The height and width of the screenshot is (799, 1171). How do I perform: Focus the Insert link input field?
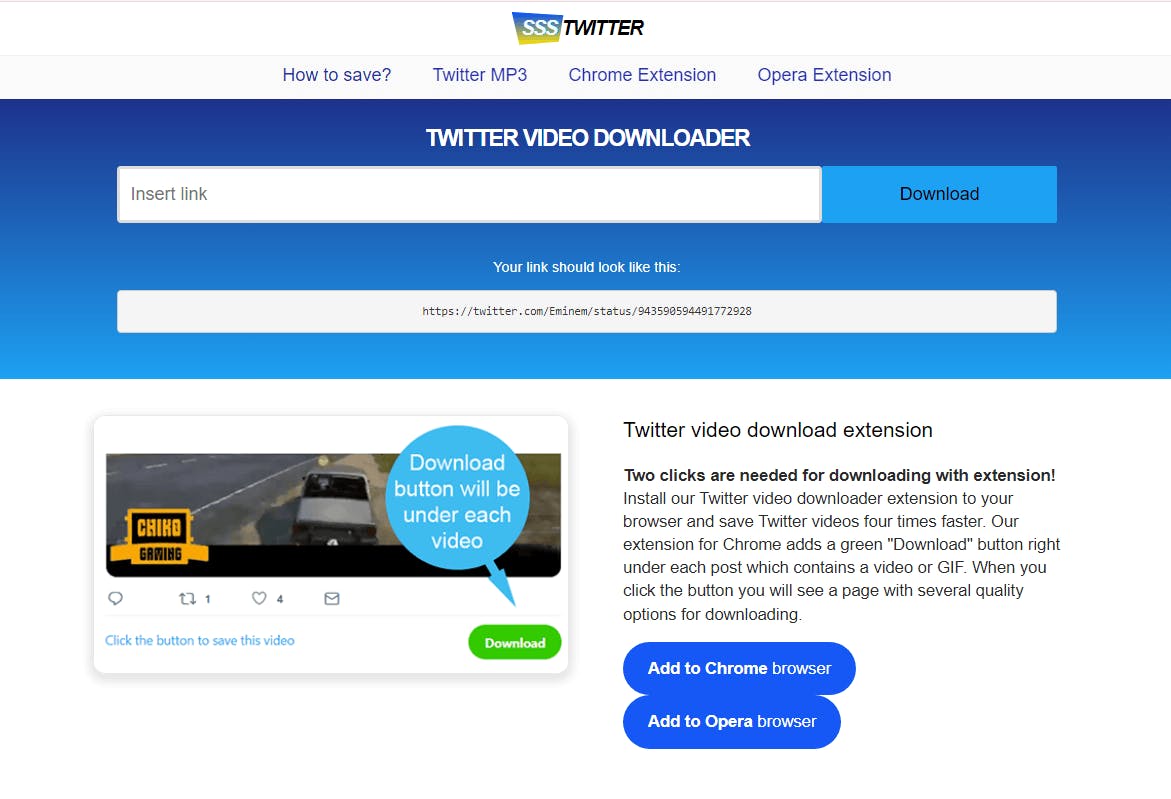[469, 194]
